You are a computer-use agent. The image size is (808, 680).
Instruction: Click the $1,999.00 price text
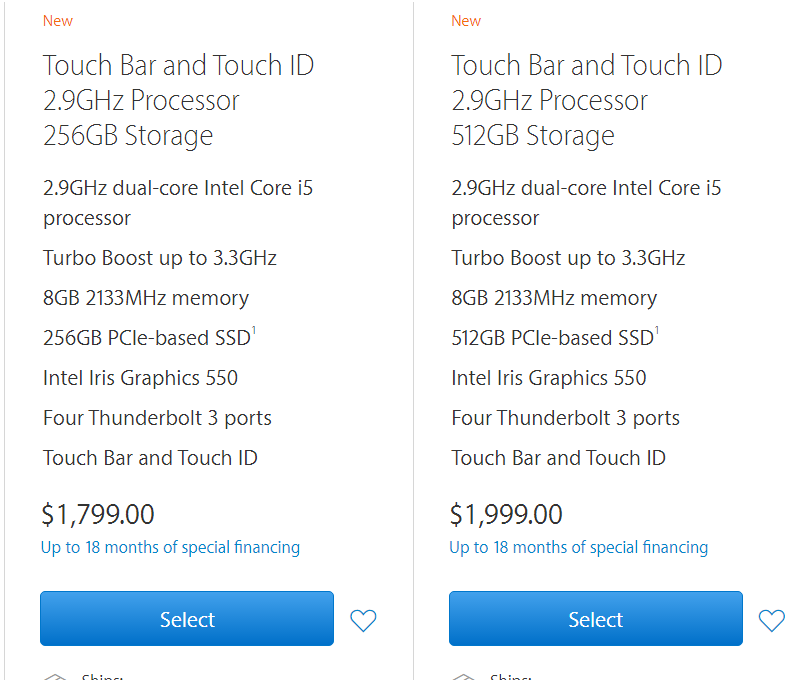pyautogui.click(x=506, y=514)
